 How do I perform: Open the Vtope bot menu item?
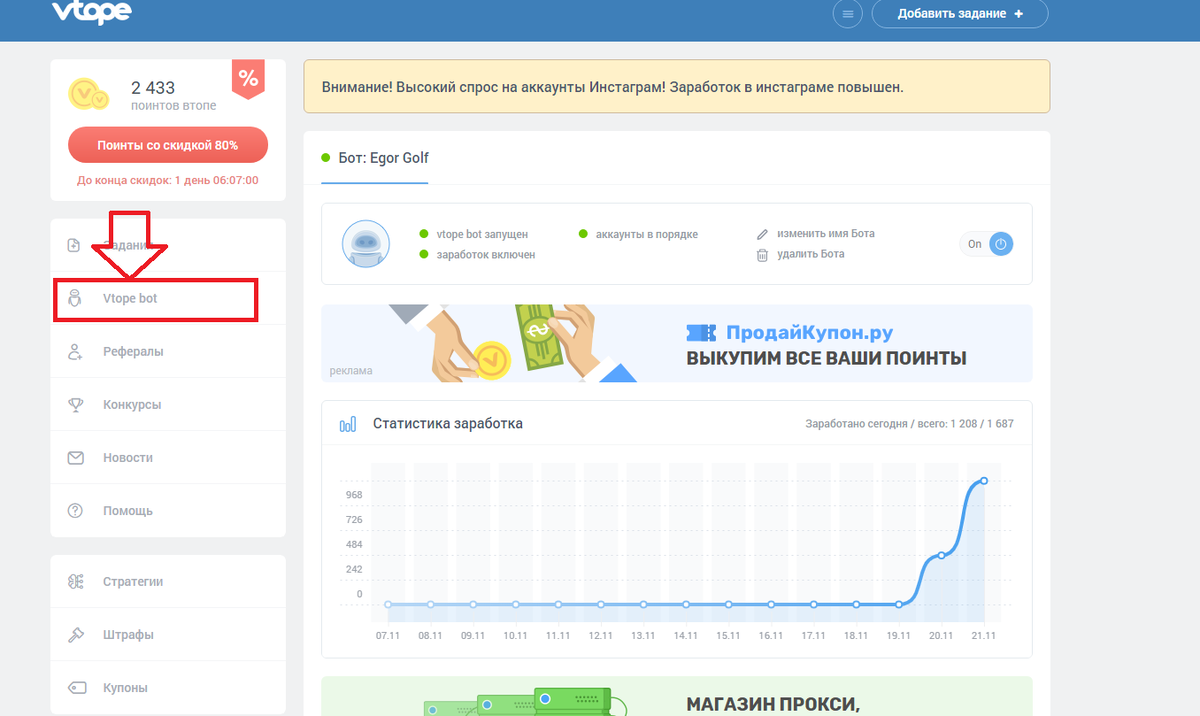click(x=167, y=299)
